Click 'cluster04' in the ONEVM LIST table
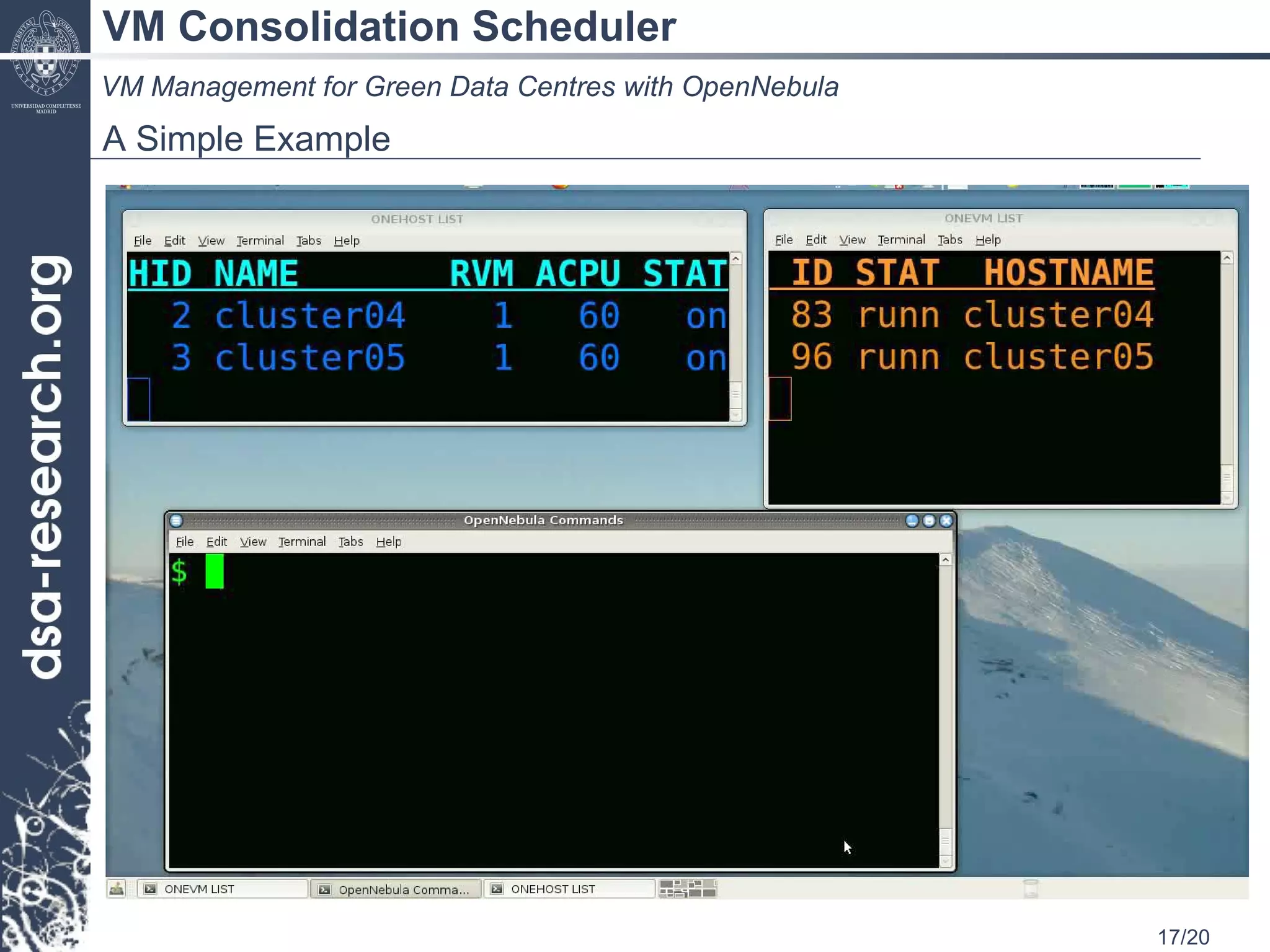Viewport: 1270px width, 952px height. point(1058,315)
